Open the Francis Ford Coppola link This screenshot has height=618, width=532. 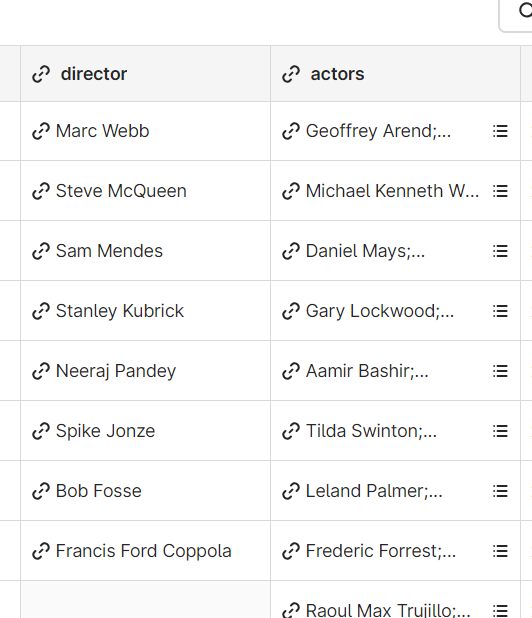pos(143,551)
